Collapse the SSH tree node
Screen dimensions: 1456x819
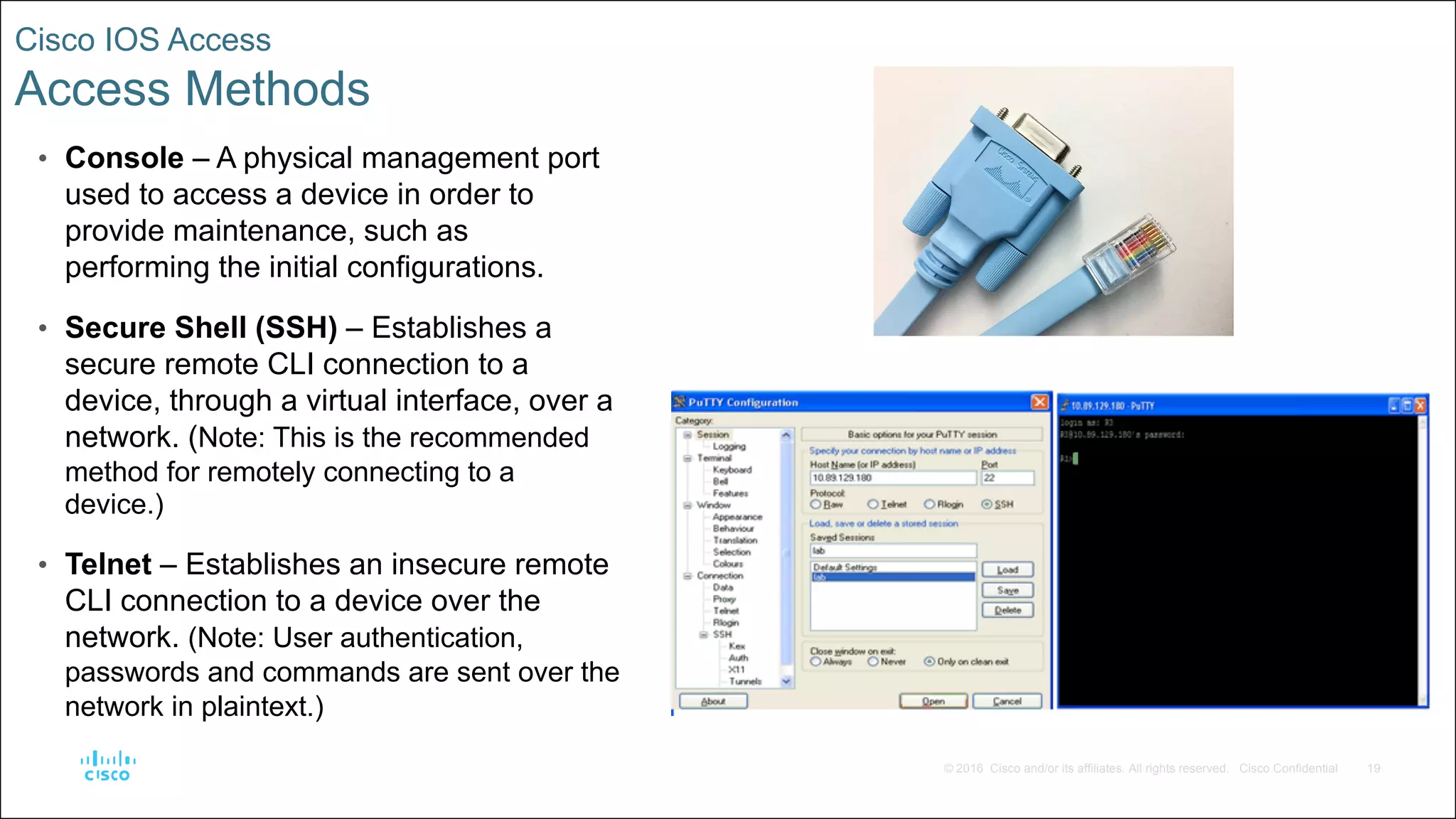703,635
